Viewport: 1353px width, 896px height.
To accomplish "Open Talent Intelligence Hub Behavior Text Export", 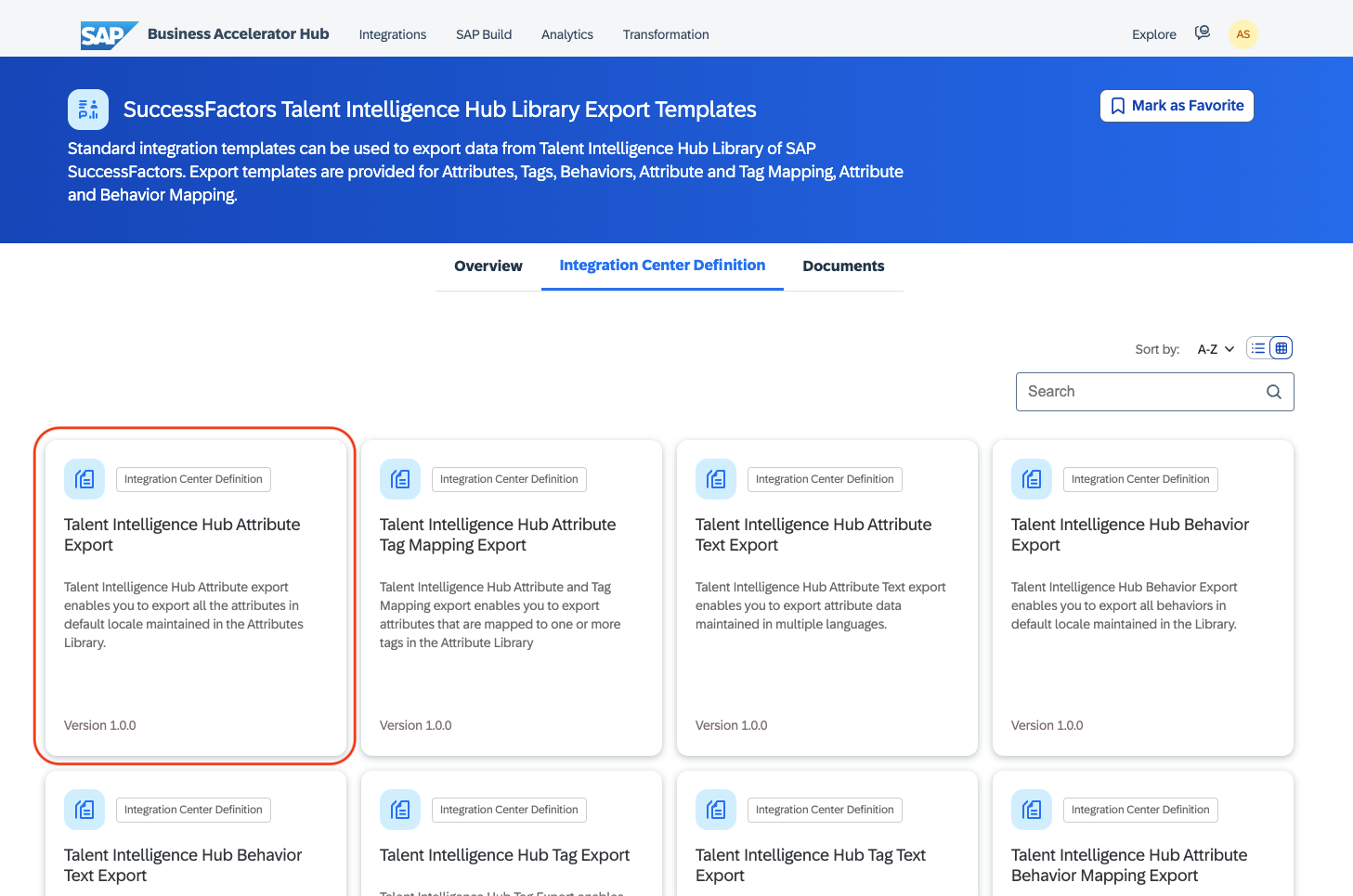I will pos(183,865).
